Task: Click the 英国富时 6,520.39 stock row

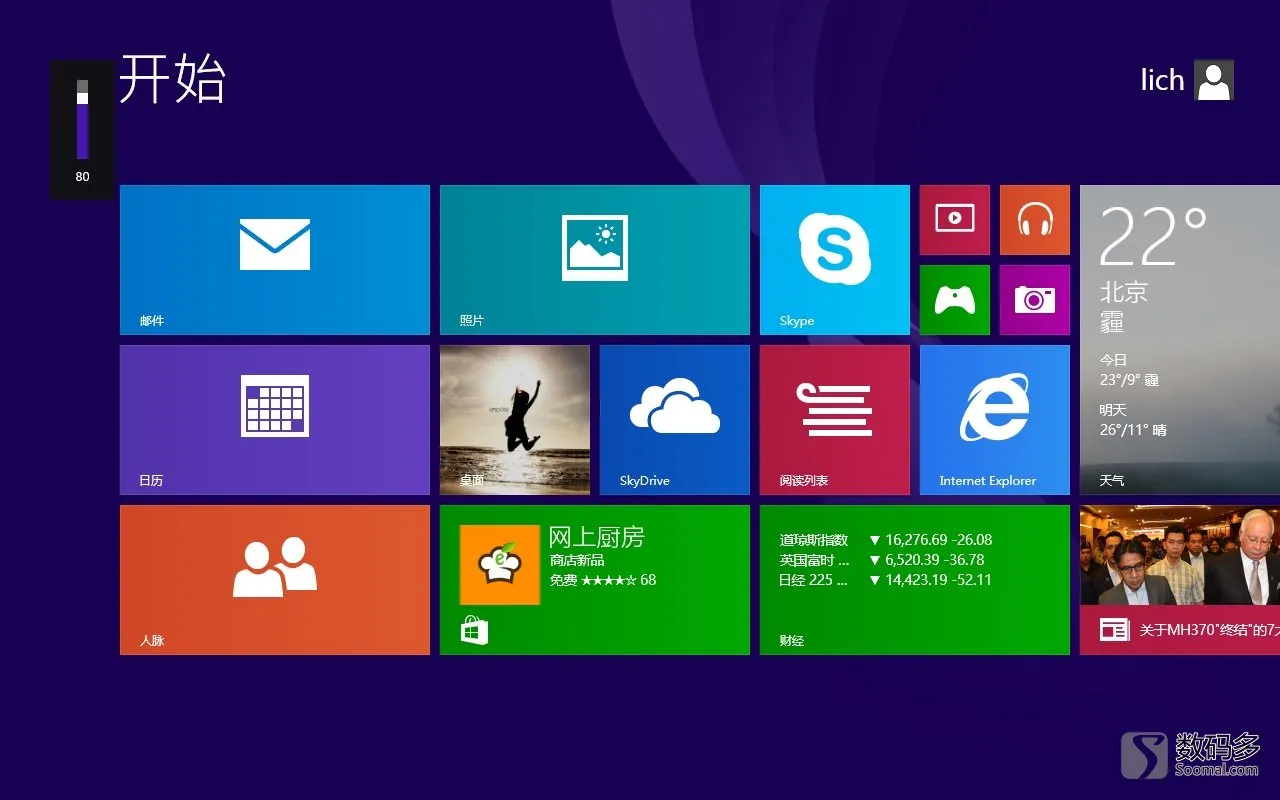Action: coord(882,560)
